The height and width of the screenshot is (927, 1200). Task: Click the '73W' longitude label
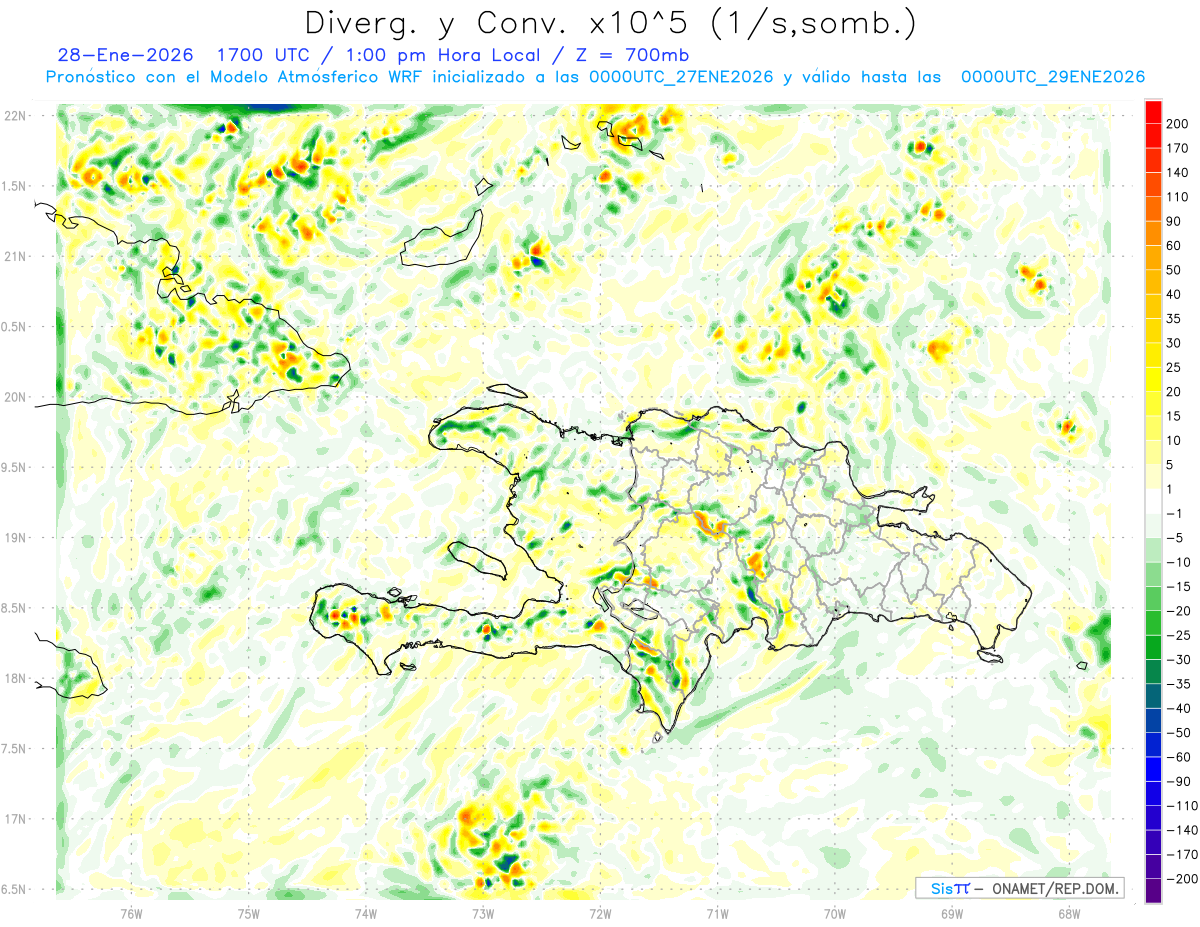[x=483, y=914]
